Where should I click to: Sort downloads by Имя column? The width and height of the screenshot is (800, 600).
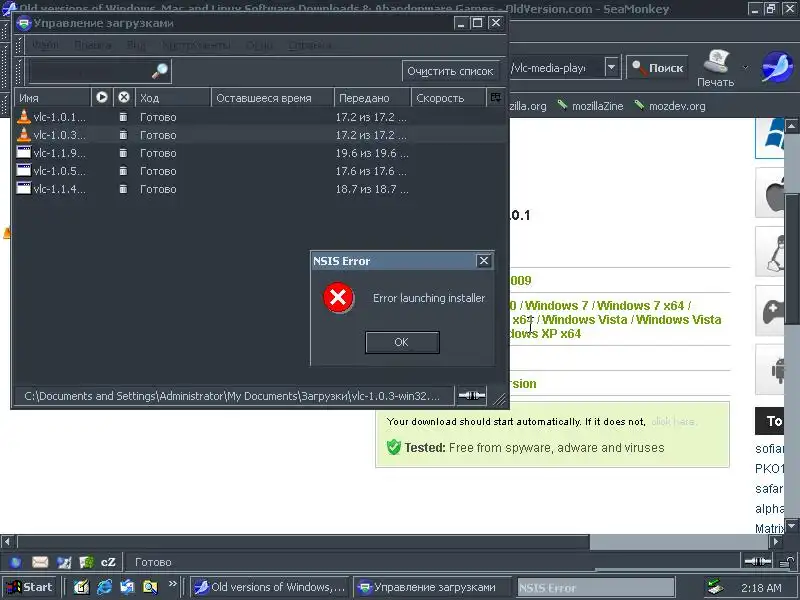[53, 98]
